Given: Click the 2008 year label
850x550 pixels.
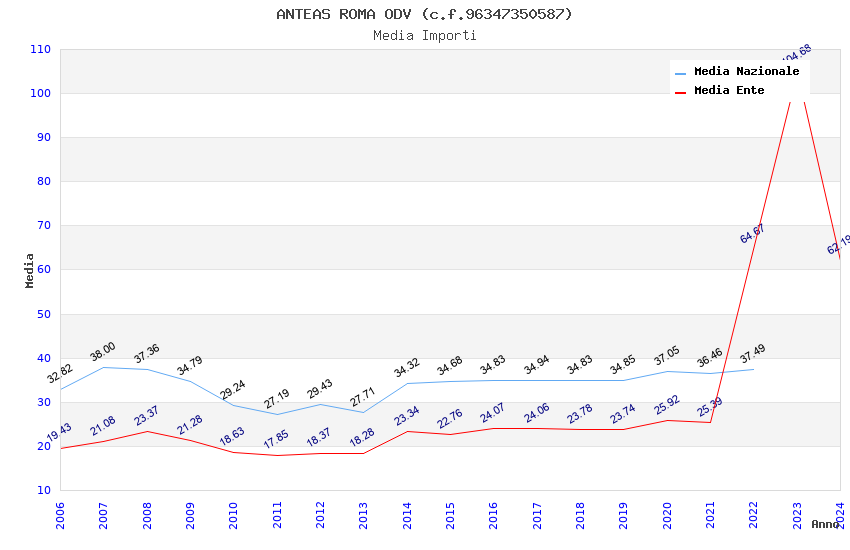Looking at the screenshot, I should click(x=147, y=515).
